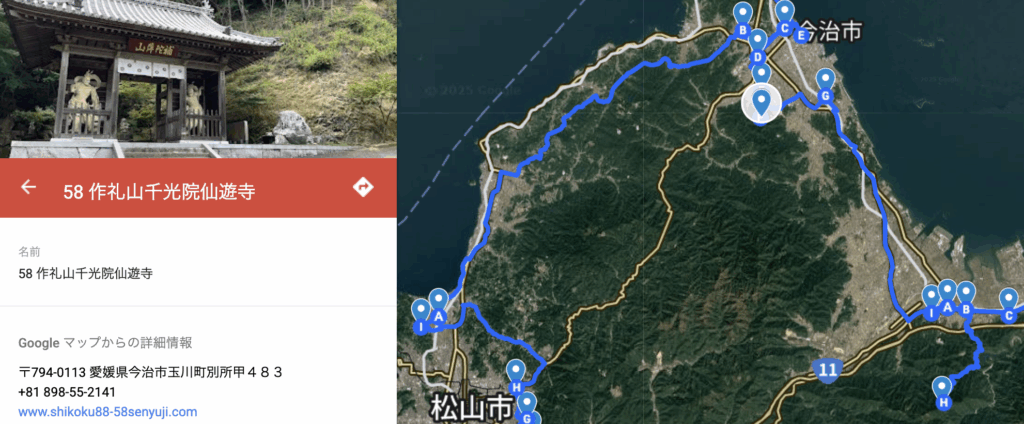Click the 今治市 city label
Image resolution: width=1024 pixels, height=424 pixels.
click(x=831, y=31)
